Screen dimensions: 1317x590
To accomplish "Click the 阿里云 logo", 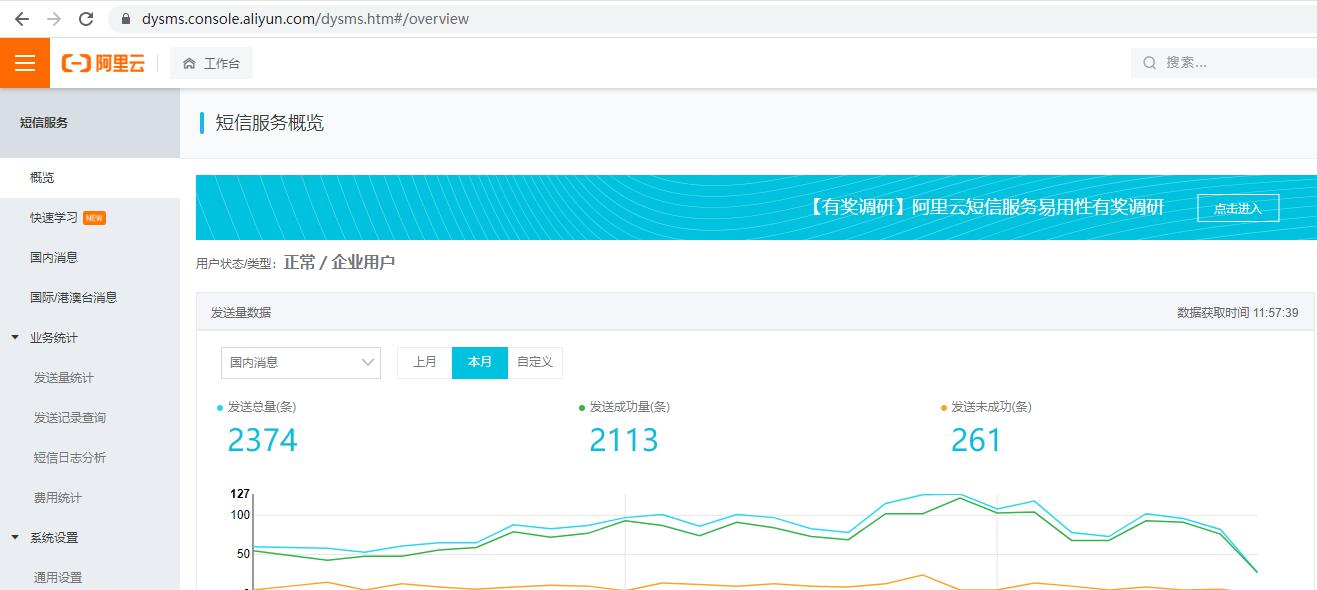I will (x=104, y=63).
